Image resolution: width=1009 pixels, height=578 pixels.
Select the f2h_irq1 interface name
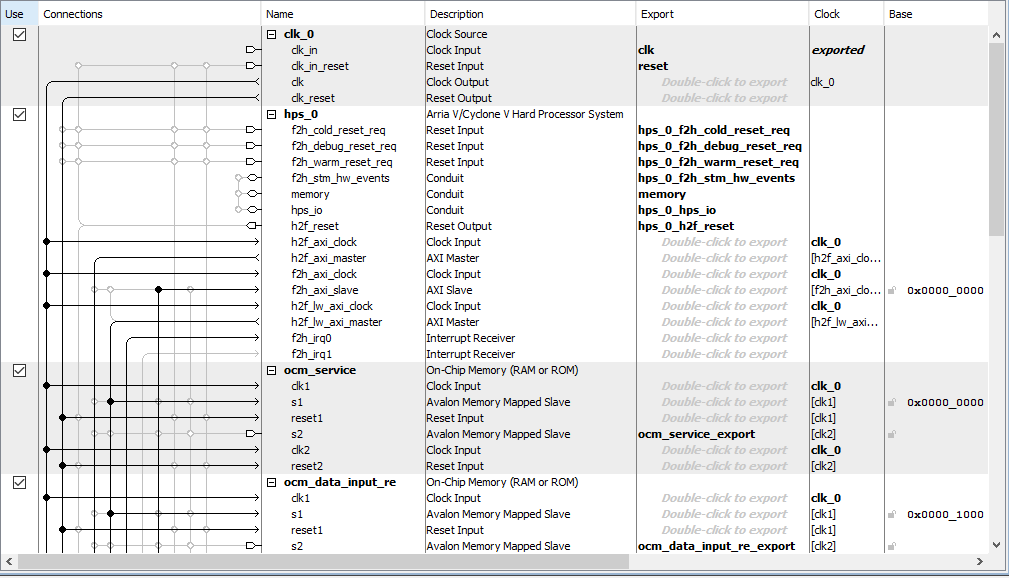pos(311,354)
